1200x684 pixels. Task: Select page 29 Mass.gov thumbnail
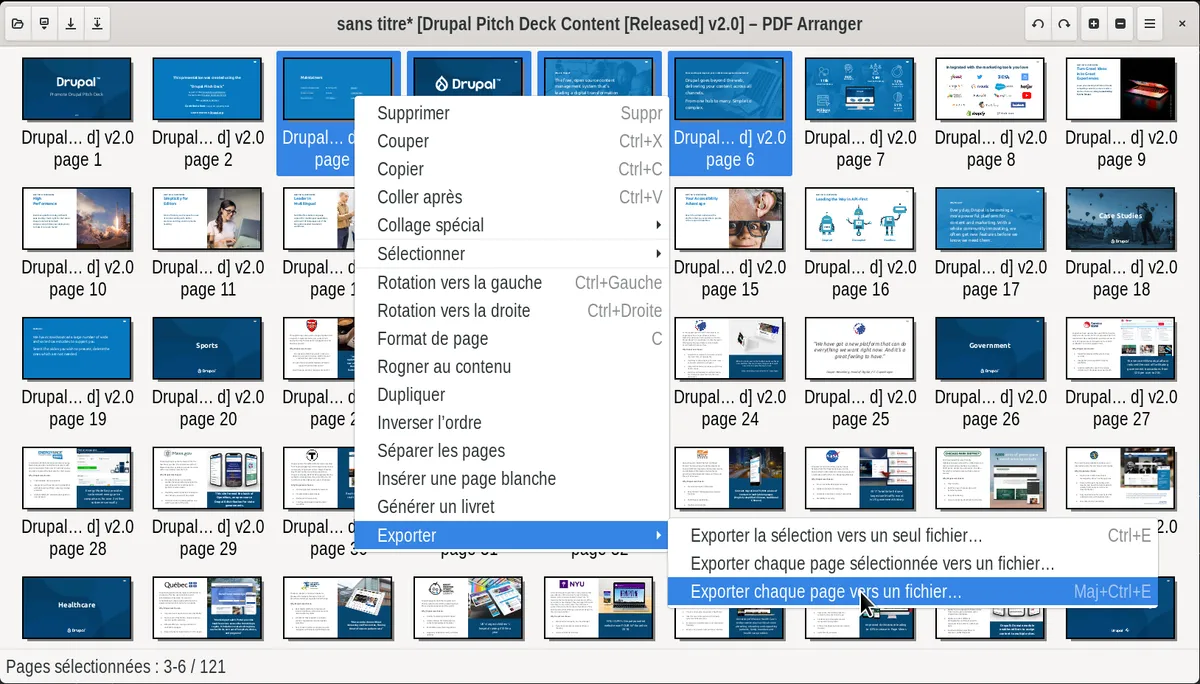[208, 478]
